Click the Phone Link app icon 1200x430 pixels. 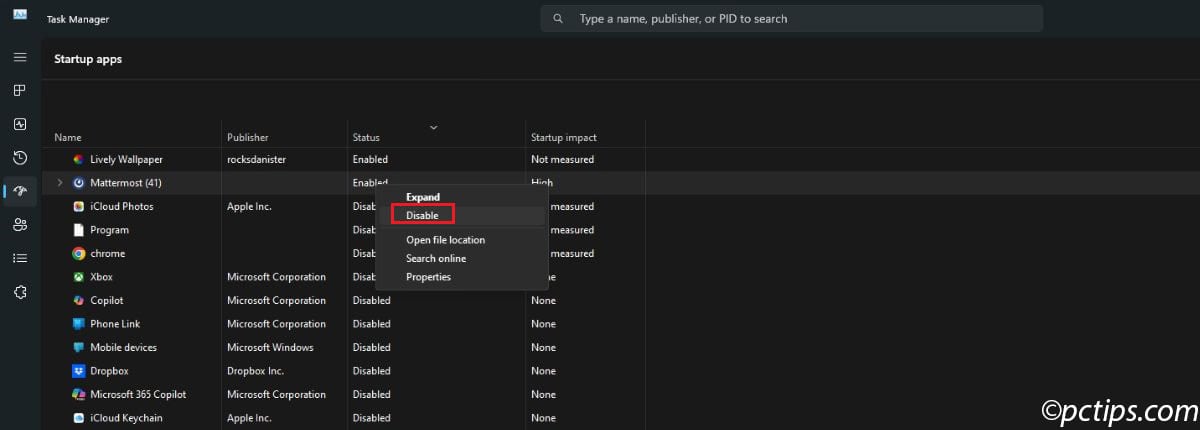[79, 324]
